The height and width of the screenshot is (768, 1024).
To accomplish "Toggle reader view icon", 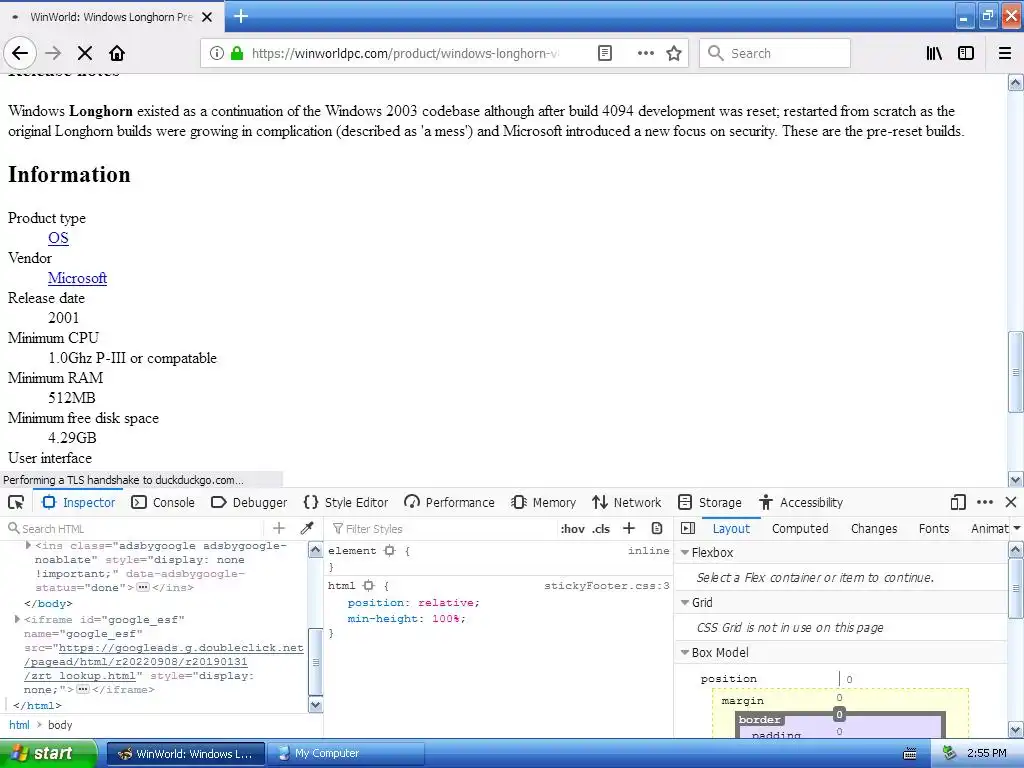I will click(605, 53).
